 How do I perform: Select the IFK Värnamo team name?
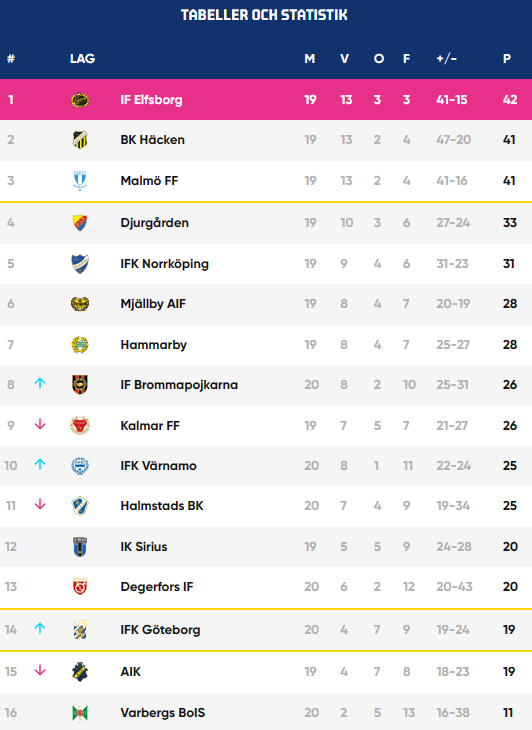pos(158,466)
